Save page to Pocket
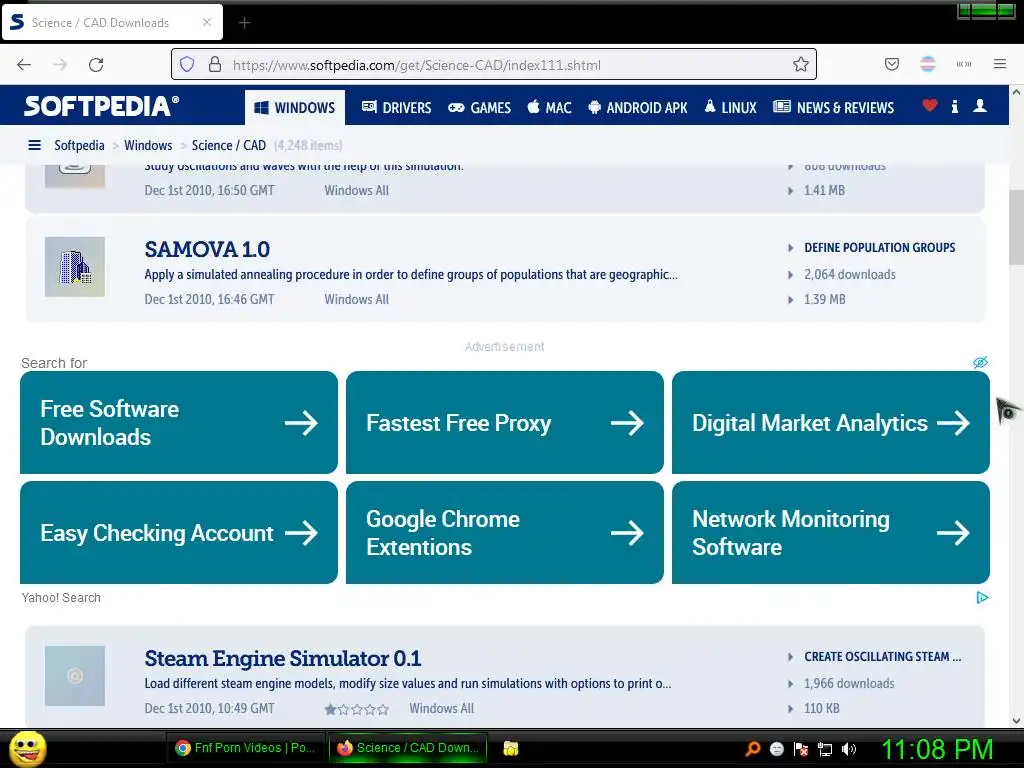Screen dimensions: 1024x768 coord(891,65)
